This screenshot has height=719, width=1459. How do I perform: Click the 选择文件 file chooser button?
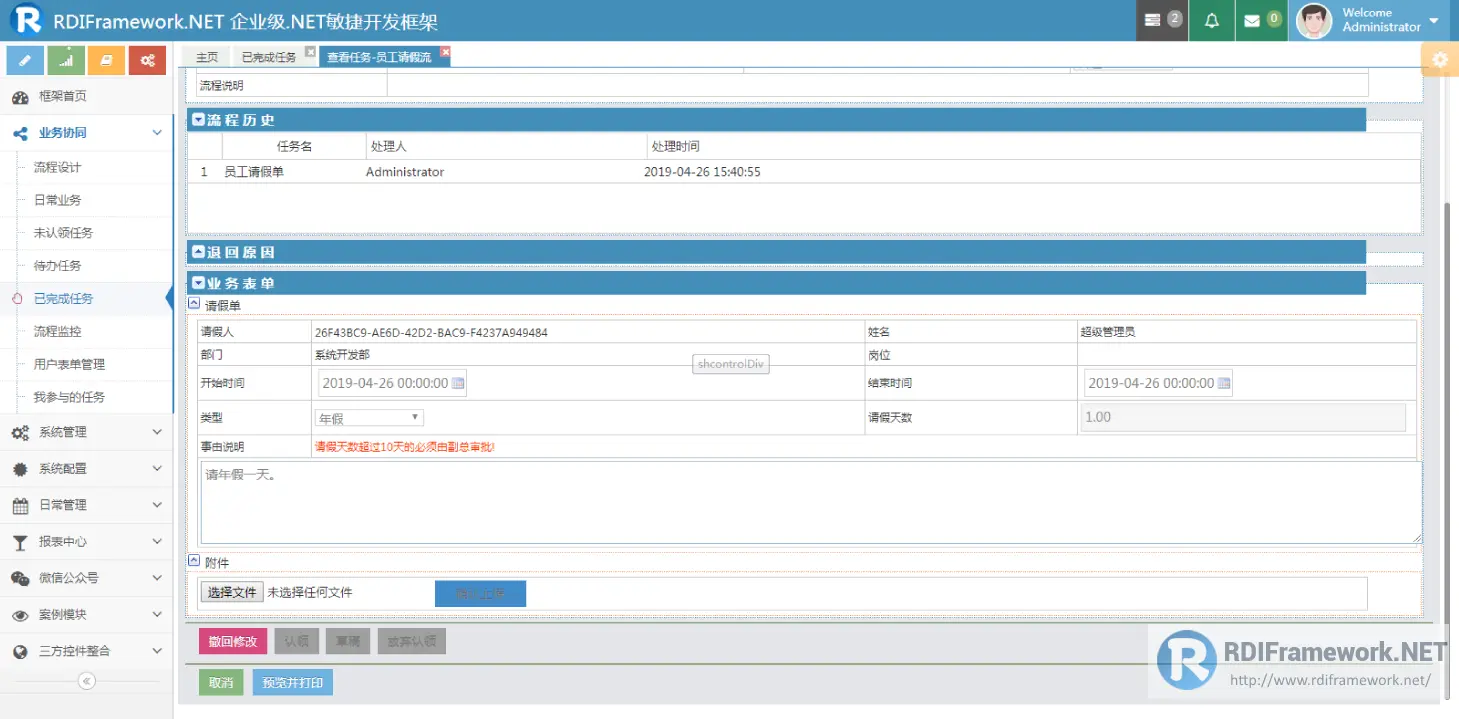(232, 592)
